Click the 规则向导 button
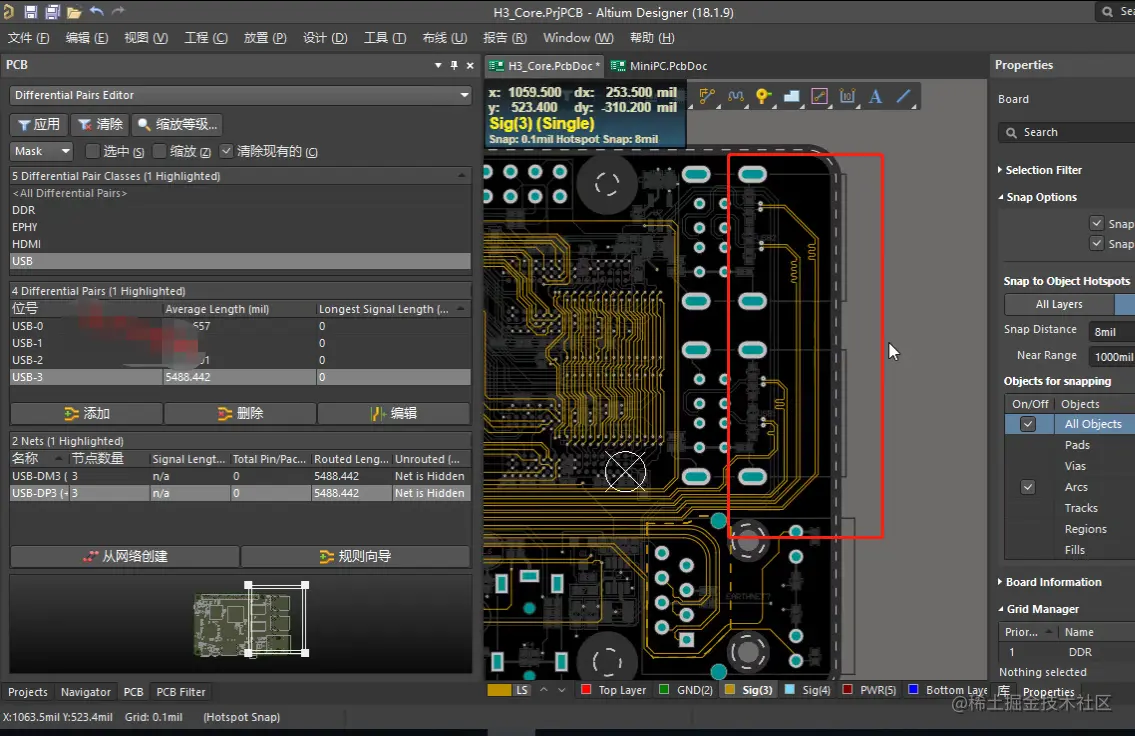Image resolution: width=1135 pixels, height=736 pixels. point(355,556)
